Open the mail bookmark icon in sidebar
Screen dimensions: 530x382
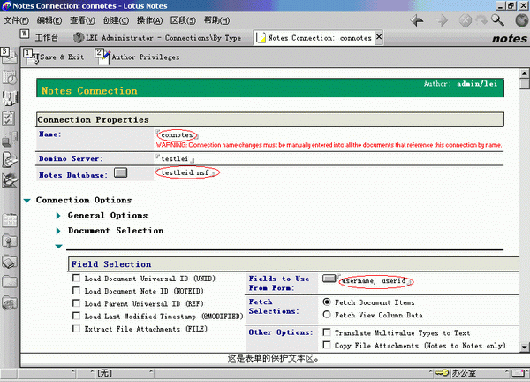click(9, 56)
